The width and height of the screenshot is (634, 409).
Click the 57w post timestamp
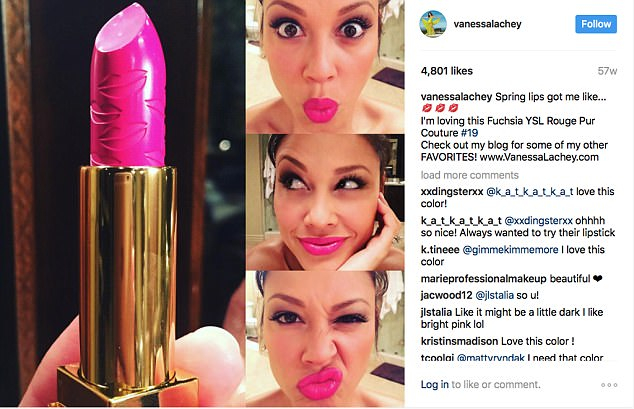[x=607, y=71]
